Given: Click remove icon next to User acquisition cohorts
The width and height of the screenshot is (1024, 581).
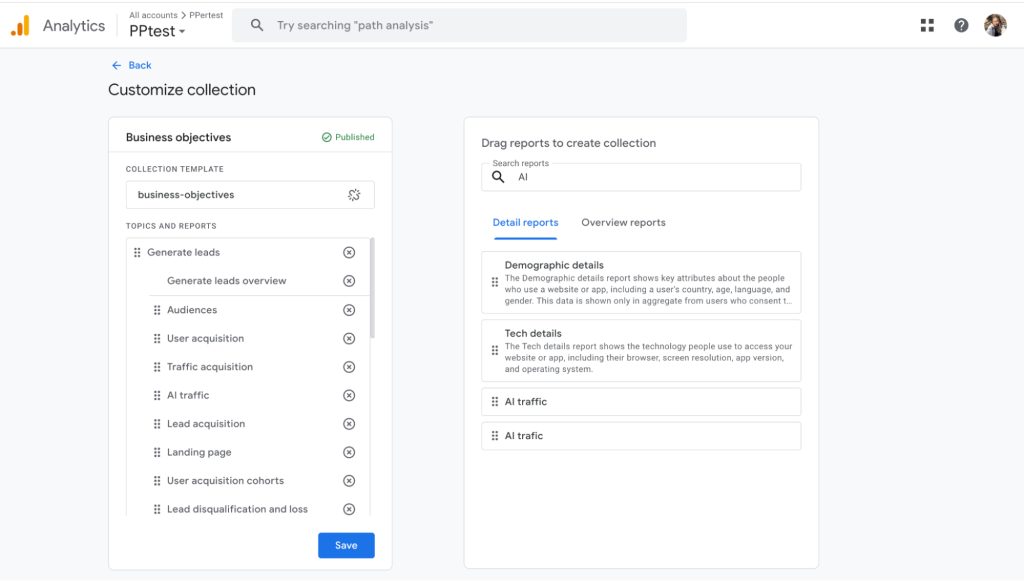Looking at the screenshot, I should click(x=349, y=481).
